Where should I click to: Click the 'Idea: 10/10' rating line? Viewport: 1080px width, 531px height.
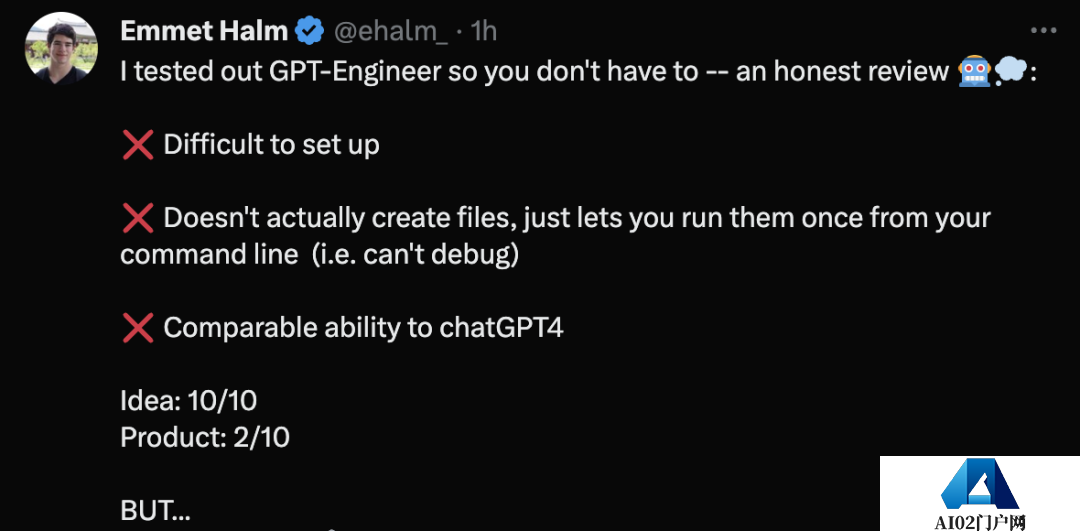188,401
